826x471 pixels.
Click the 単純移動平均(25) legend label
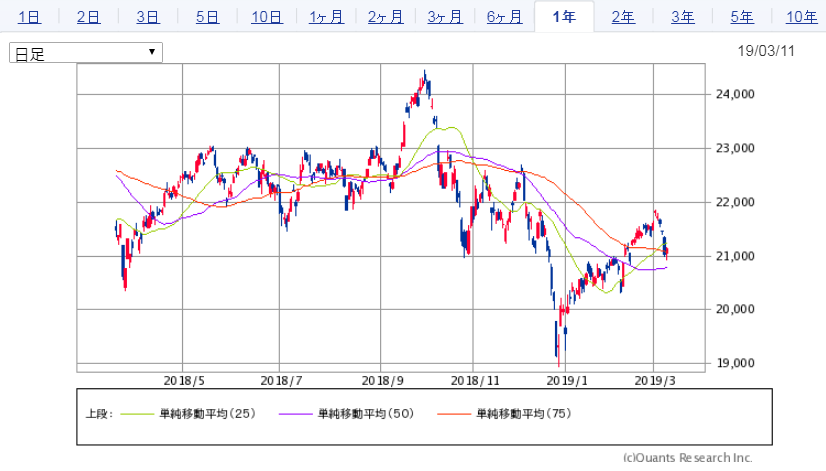[x=208, y=414]
